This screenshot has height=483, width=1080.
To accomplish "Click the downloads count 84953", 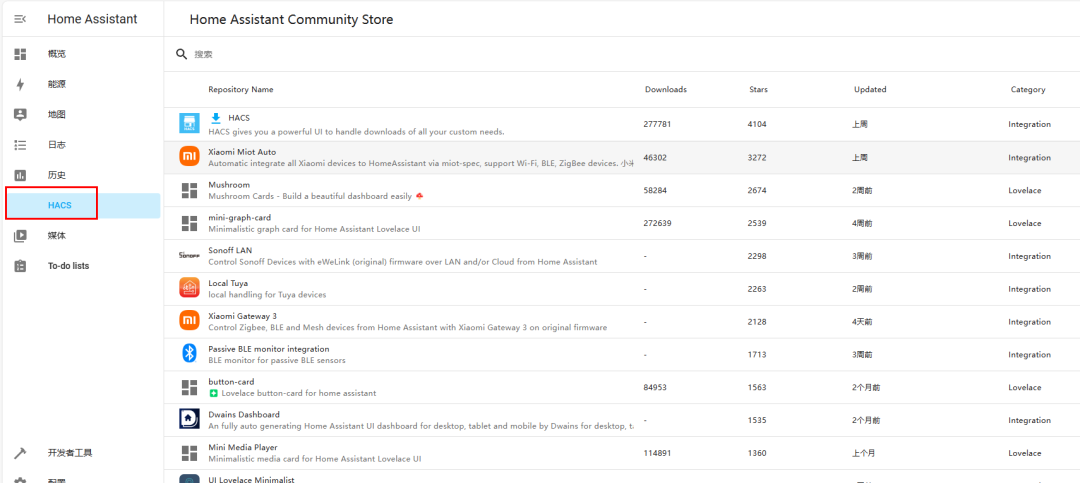I will coord(655,387).
